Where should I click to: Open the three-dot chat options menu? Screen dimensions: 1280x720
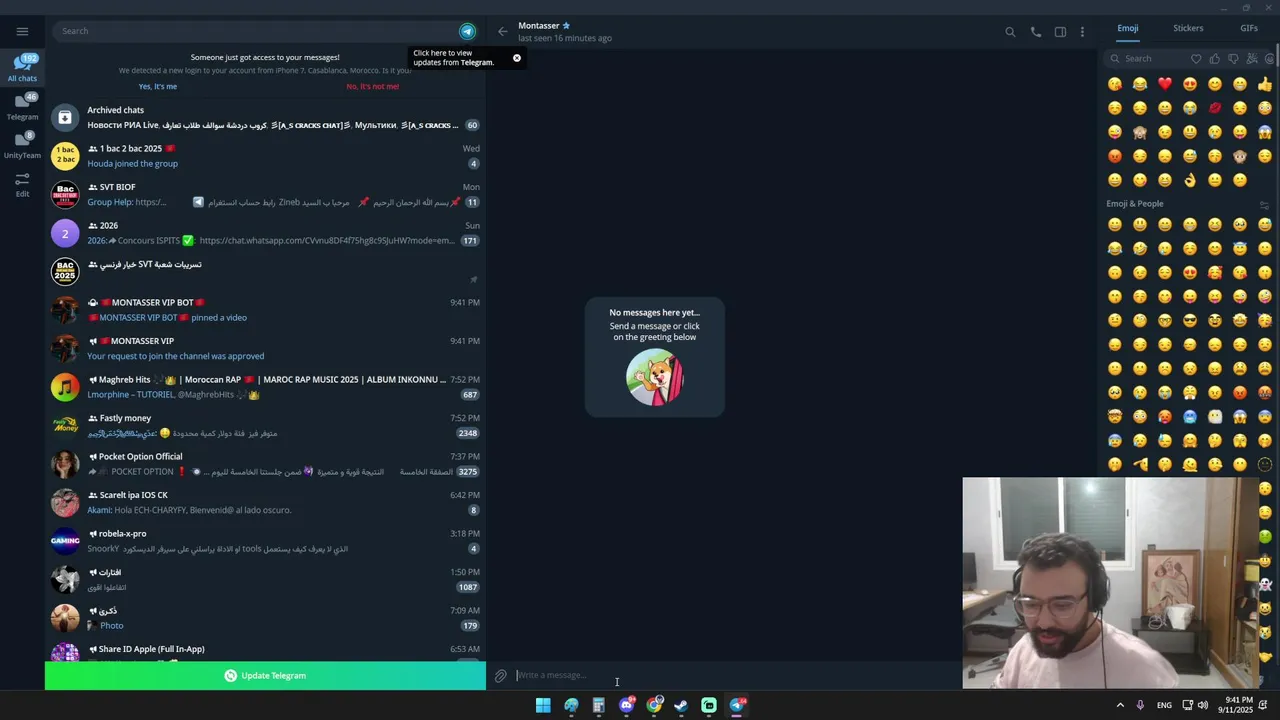pos(1082,32)
